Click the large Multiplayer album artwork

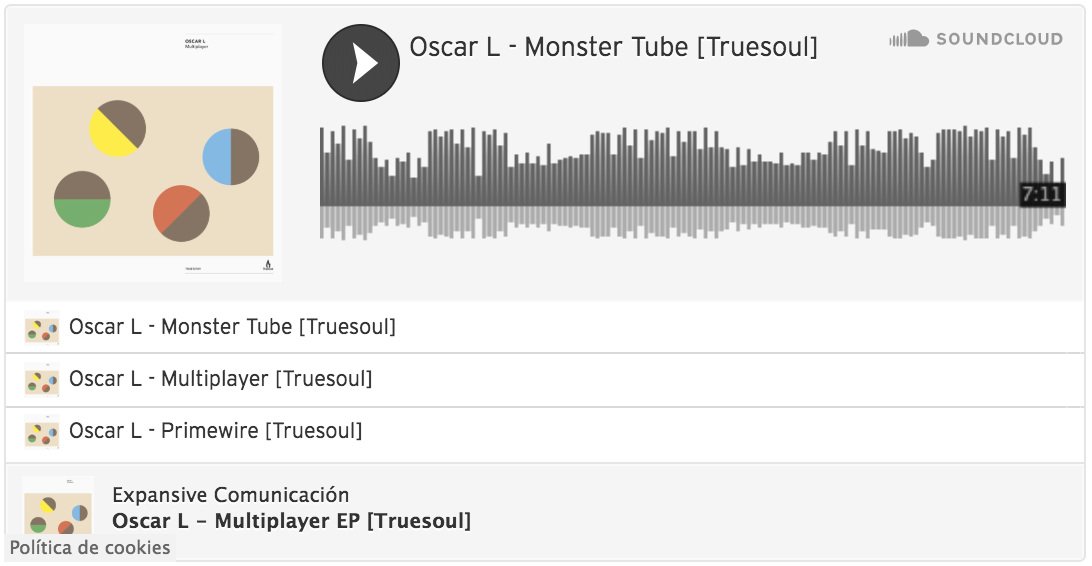pos(153,153)
